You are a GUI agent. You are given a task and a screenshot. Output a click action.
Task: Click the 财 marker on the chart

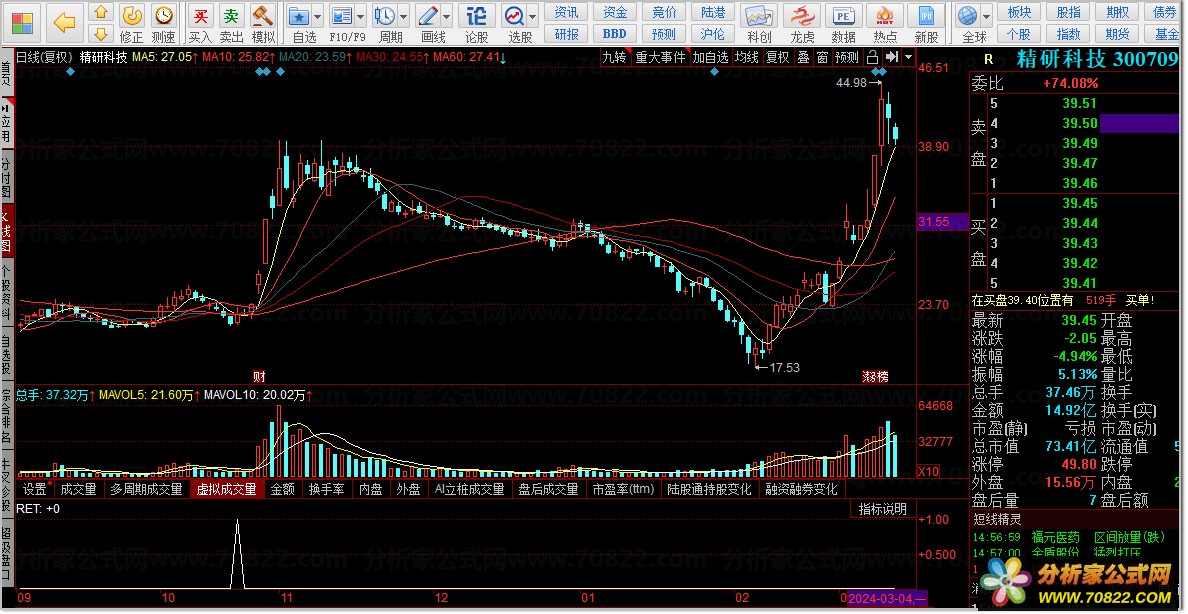click(x=258, y=376)
